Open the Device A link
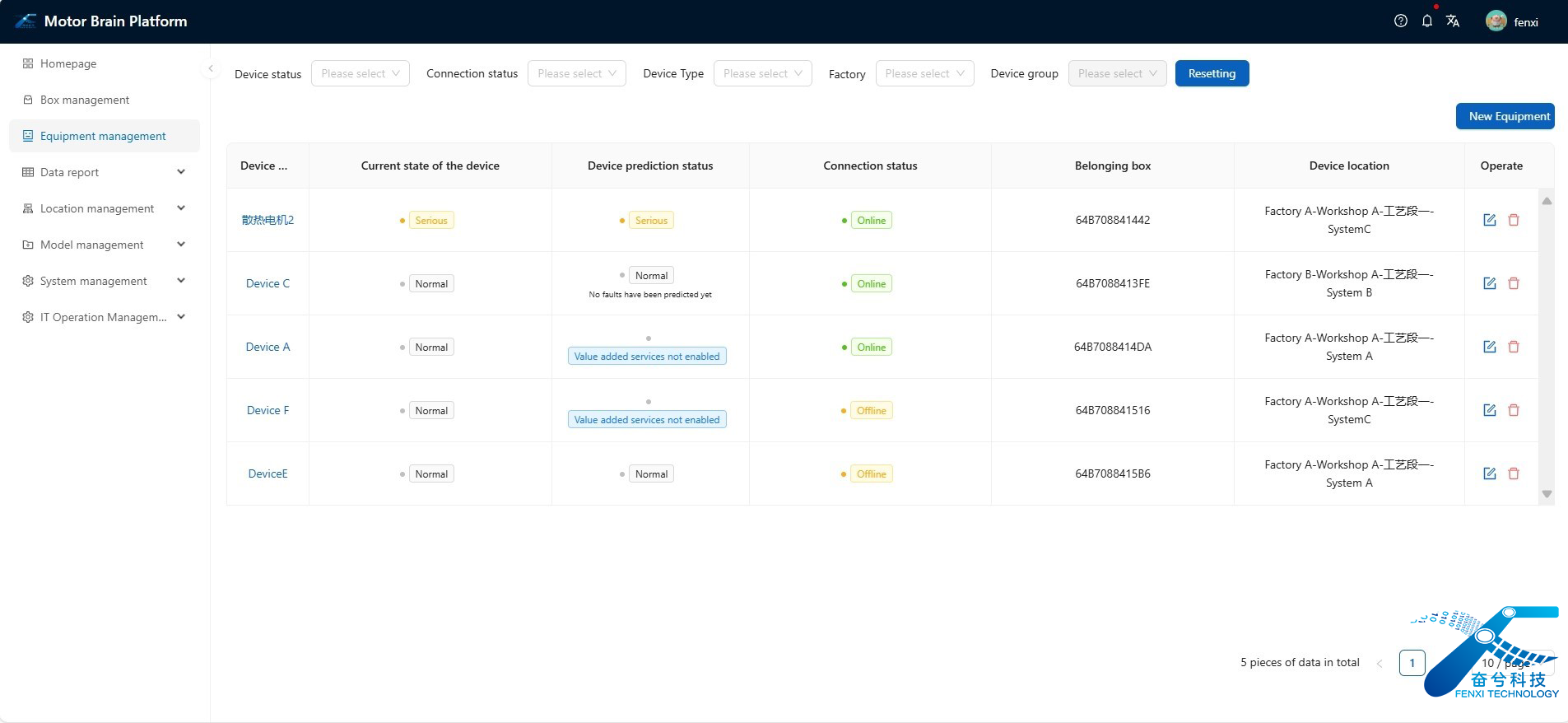This screenshot has height=723, width=1568. (268, 347)
